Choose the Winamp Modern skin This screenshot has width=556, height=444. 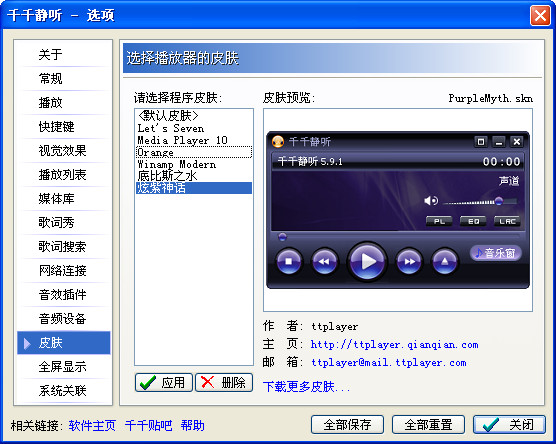tap(194, 164)
